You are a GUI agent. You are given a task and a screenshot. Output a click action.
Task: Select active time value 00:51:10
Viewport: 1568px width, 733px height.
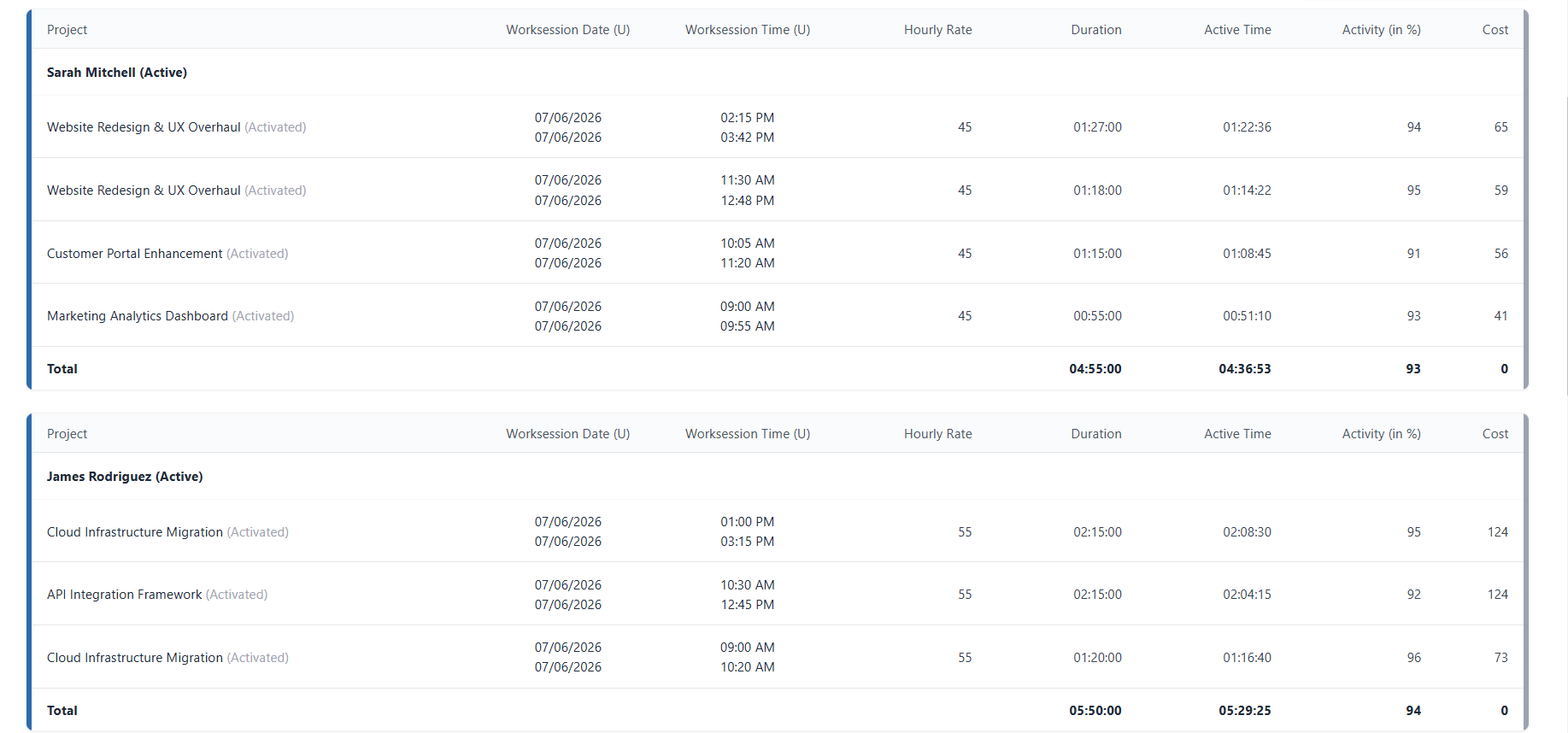(x=1247, y=316)
